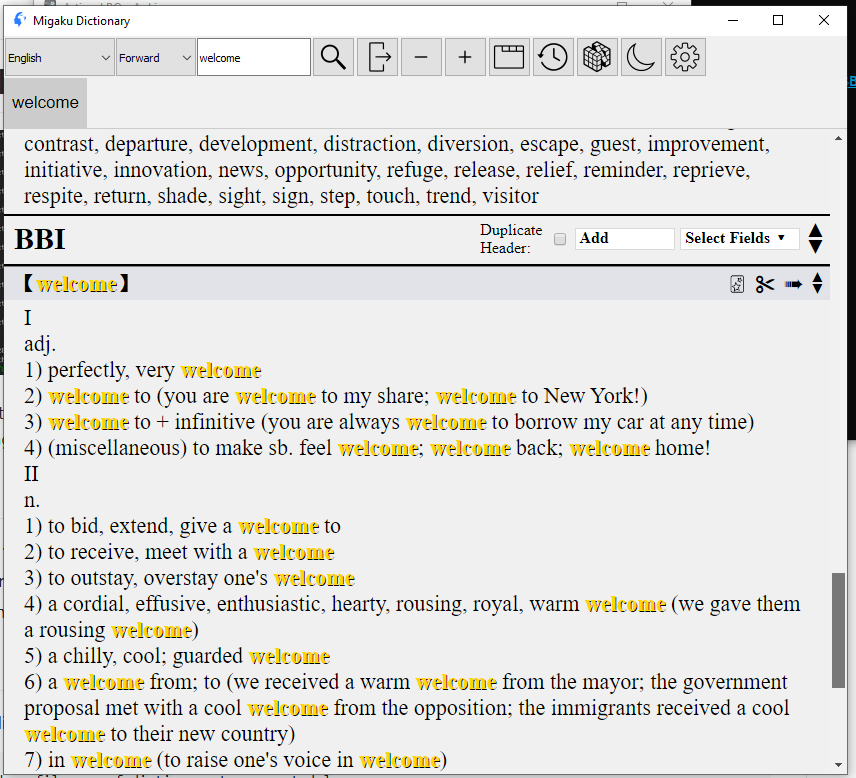The image size is (856, 778).
Task: Expand the Select Fields dropdown
Action: coord(739,239)
